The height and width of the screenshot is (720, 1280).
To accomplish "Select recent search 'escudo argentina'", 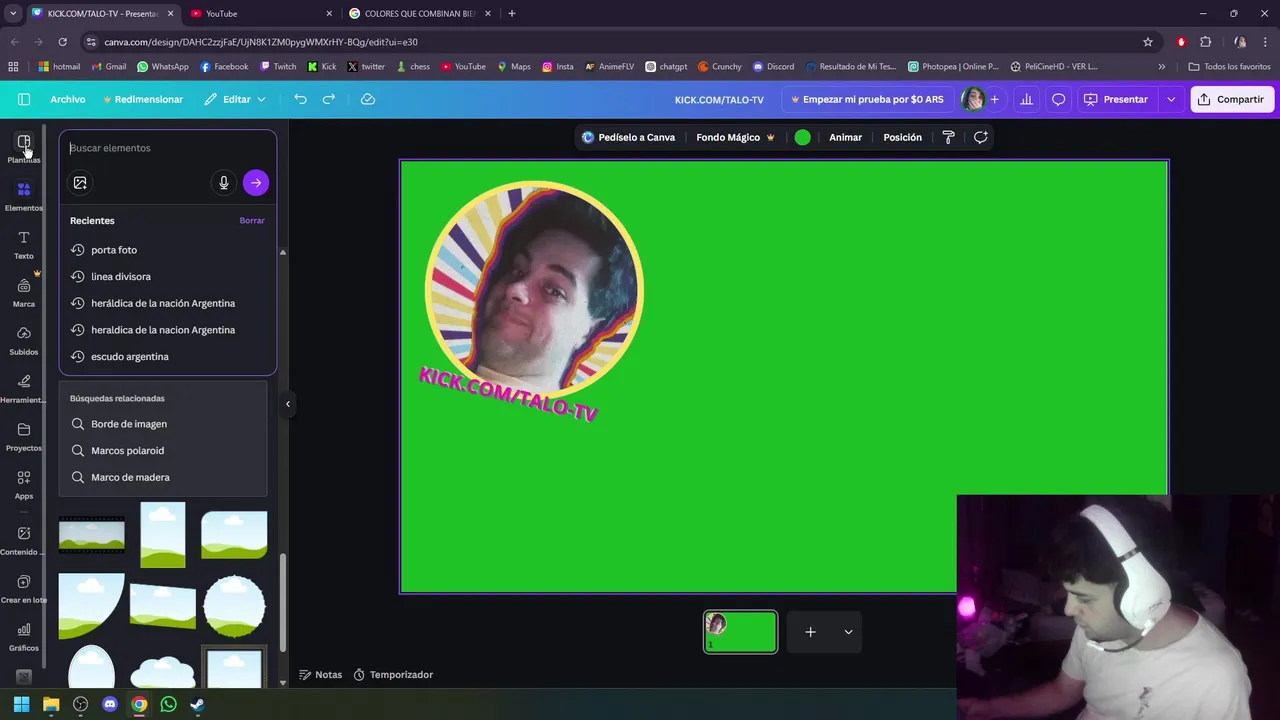I will [x=167, y=356].
